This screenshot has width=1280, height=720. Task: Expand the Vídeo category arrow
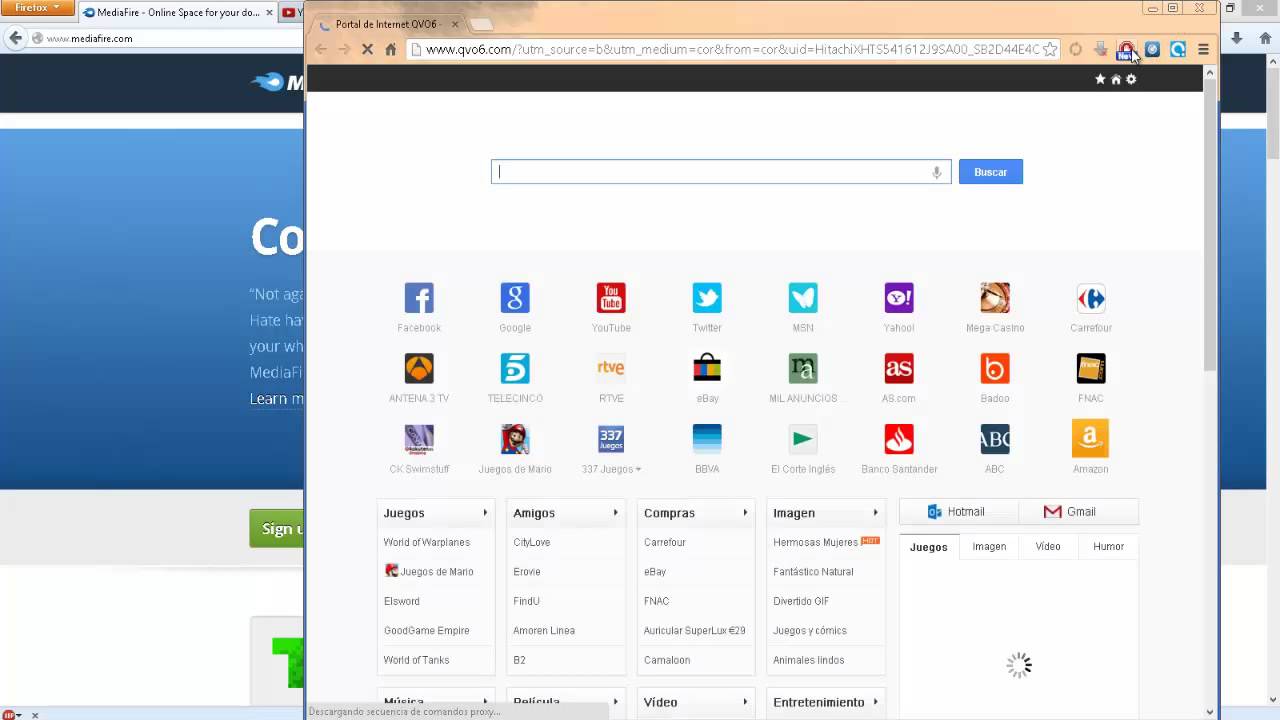[x=745, y=702]
